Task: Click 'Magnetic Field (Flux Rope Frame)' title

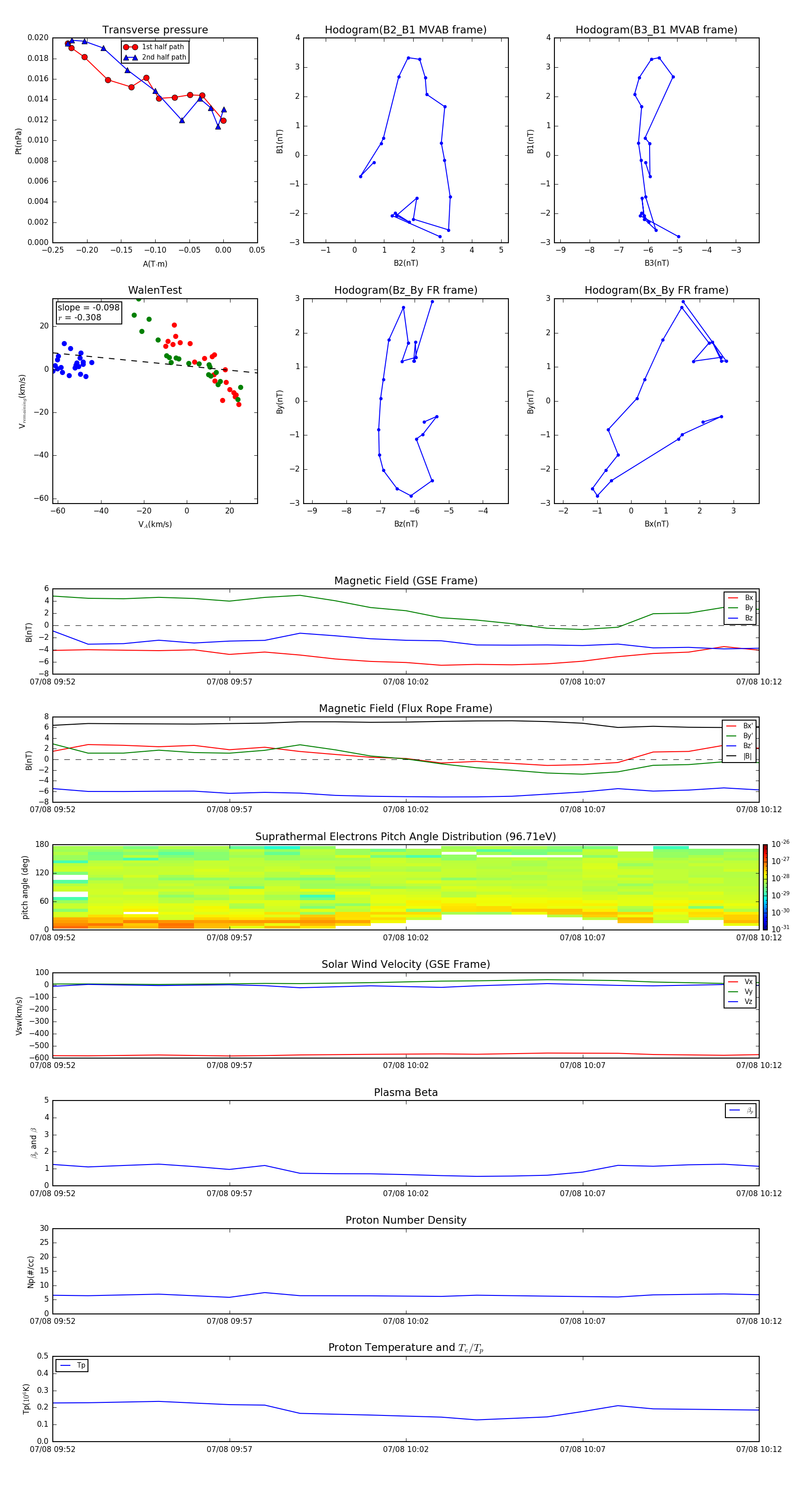Action: pos(406,708)
